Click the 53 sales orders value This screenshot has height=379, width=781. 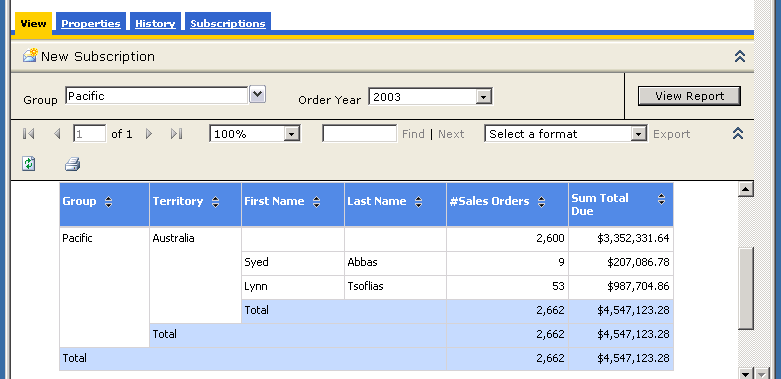(558, 286)
